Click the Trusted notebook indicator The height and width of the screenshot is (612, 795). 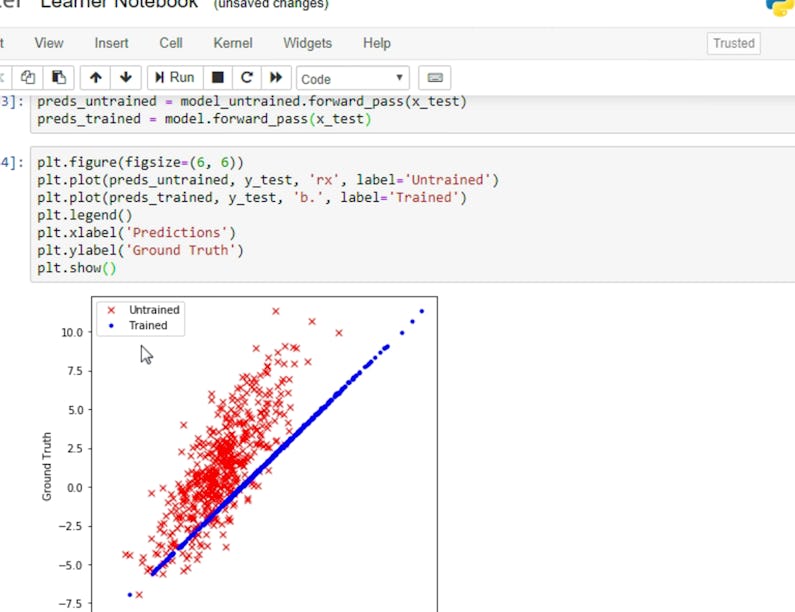click(x=734, y=44)
